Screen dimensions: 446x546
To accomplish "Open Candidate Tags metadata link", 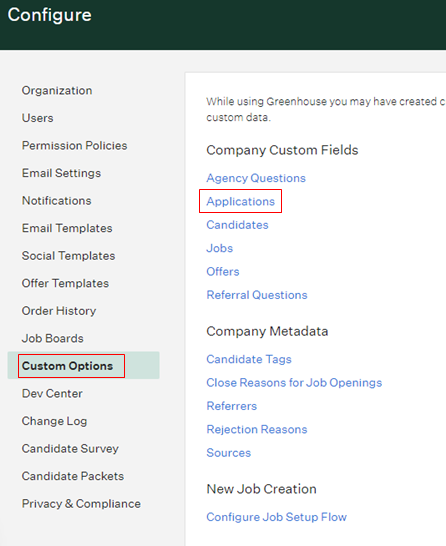I will tap(249, 359).
